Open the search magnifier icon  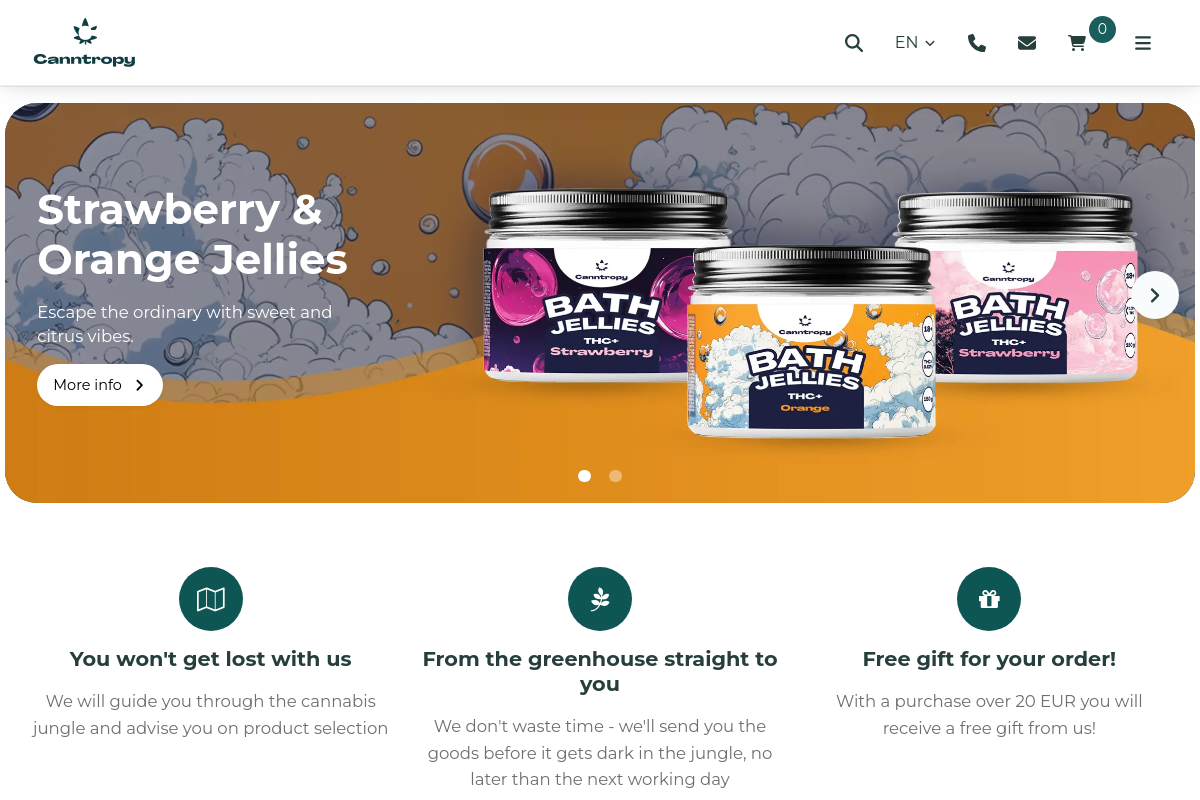853,43
